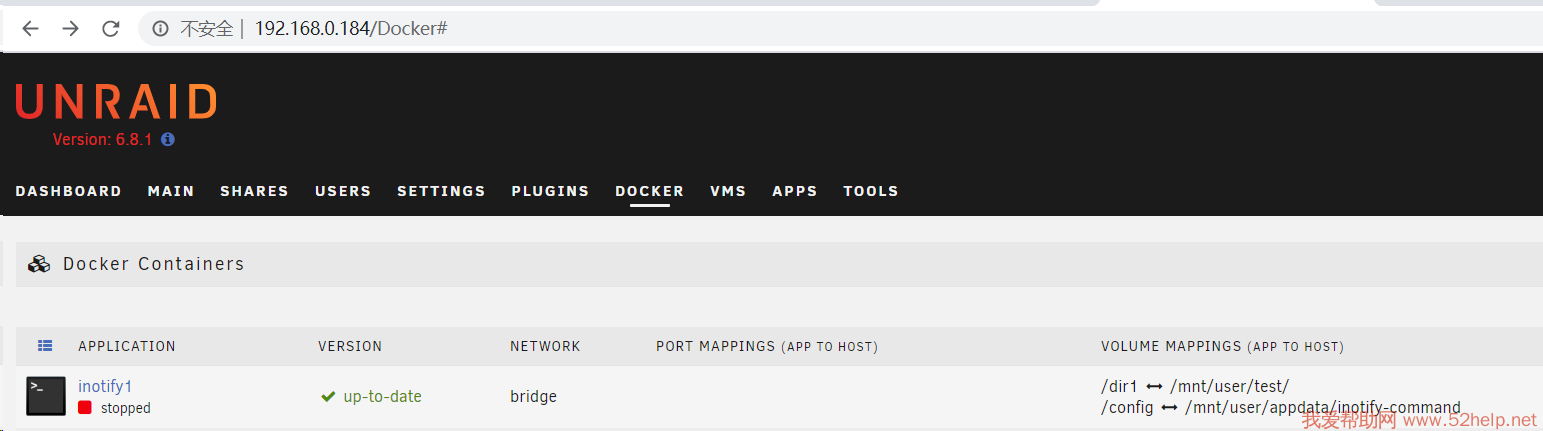The image size is (1543, 431).
Task: Reload the page with refresh icon
Action: (x=110, y=29)
